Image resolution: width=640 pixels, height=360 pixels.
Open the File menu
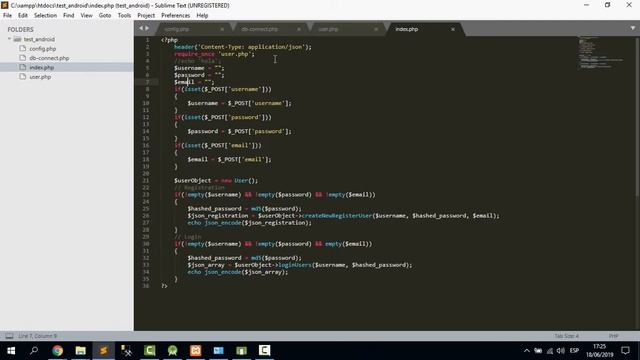click(7, 16)
